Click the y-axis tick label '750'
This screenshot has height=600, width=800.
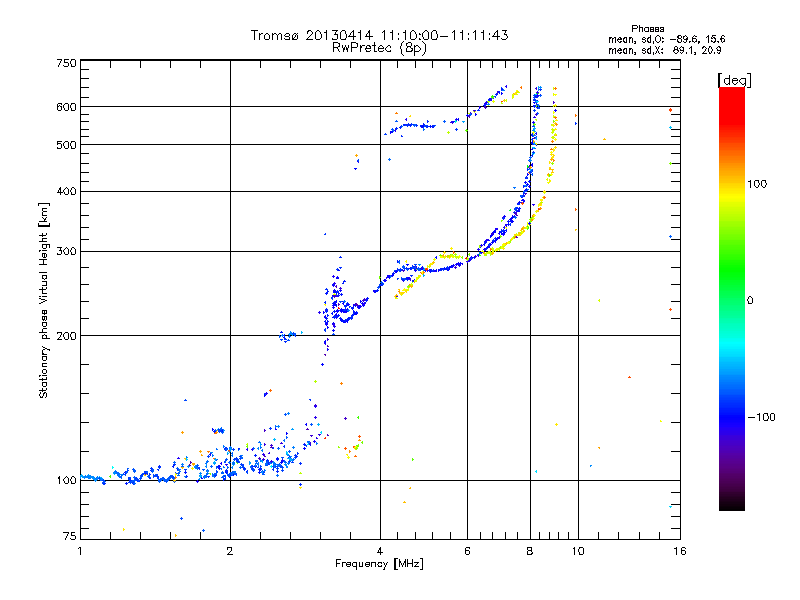click(x=66, y=63)
